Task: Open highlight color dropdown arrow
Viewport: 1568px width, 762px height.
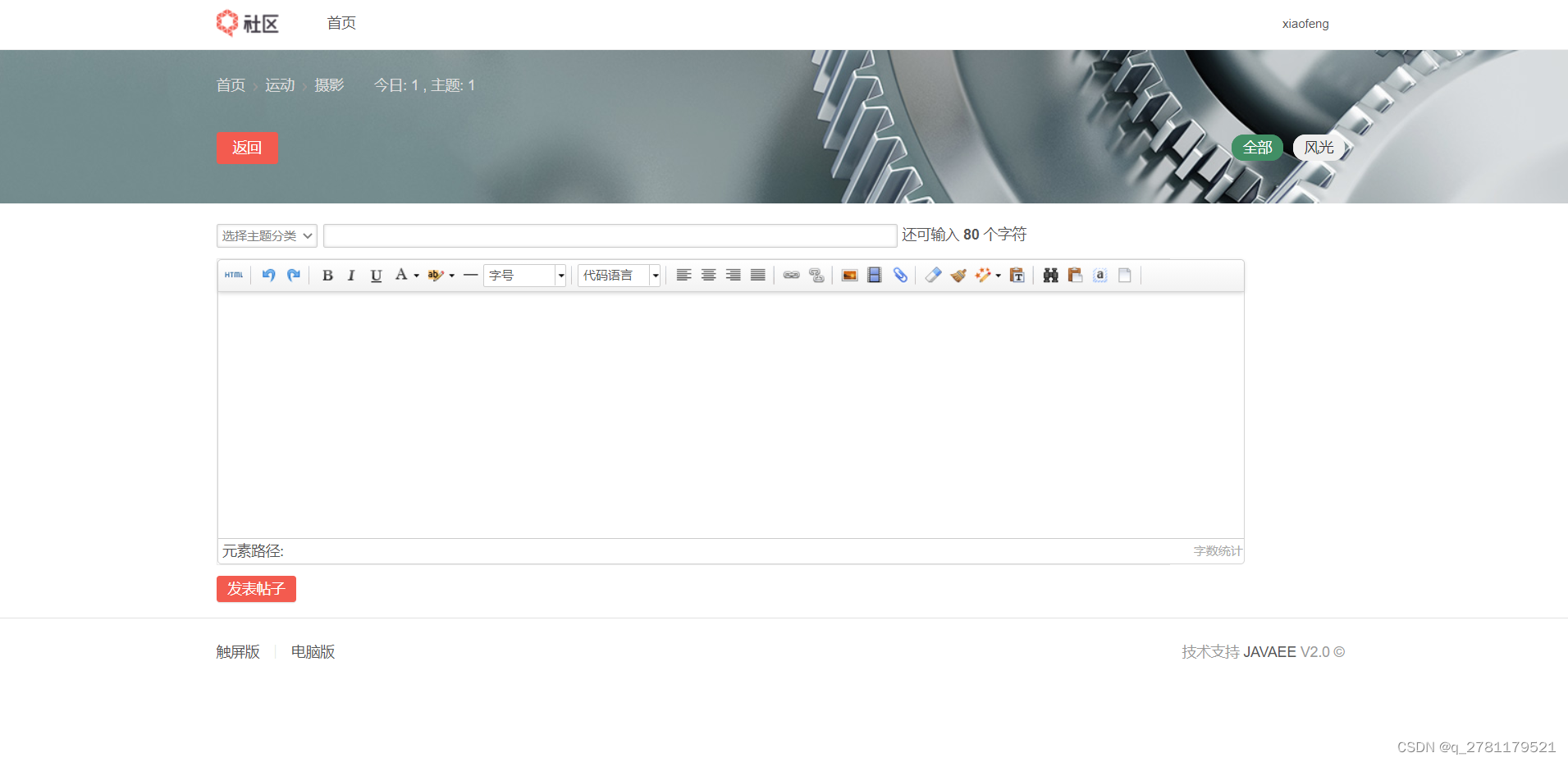Action: pyautogui.click(x=452, y=276)
